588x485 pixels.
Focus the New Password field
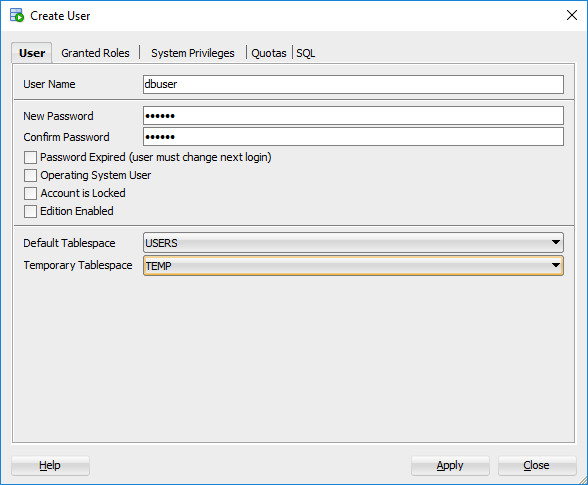pos(353,116)
